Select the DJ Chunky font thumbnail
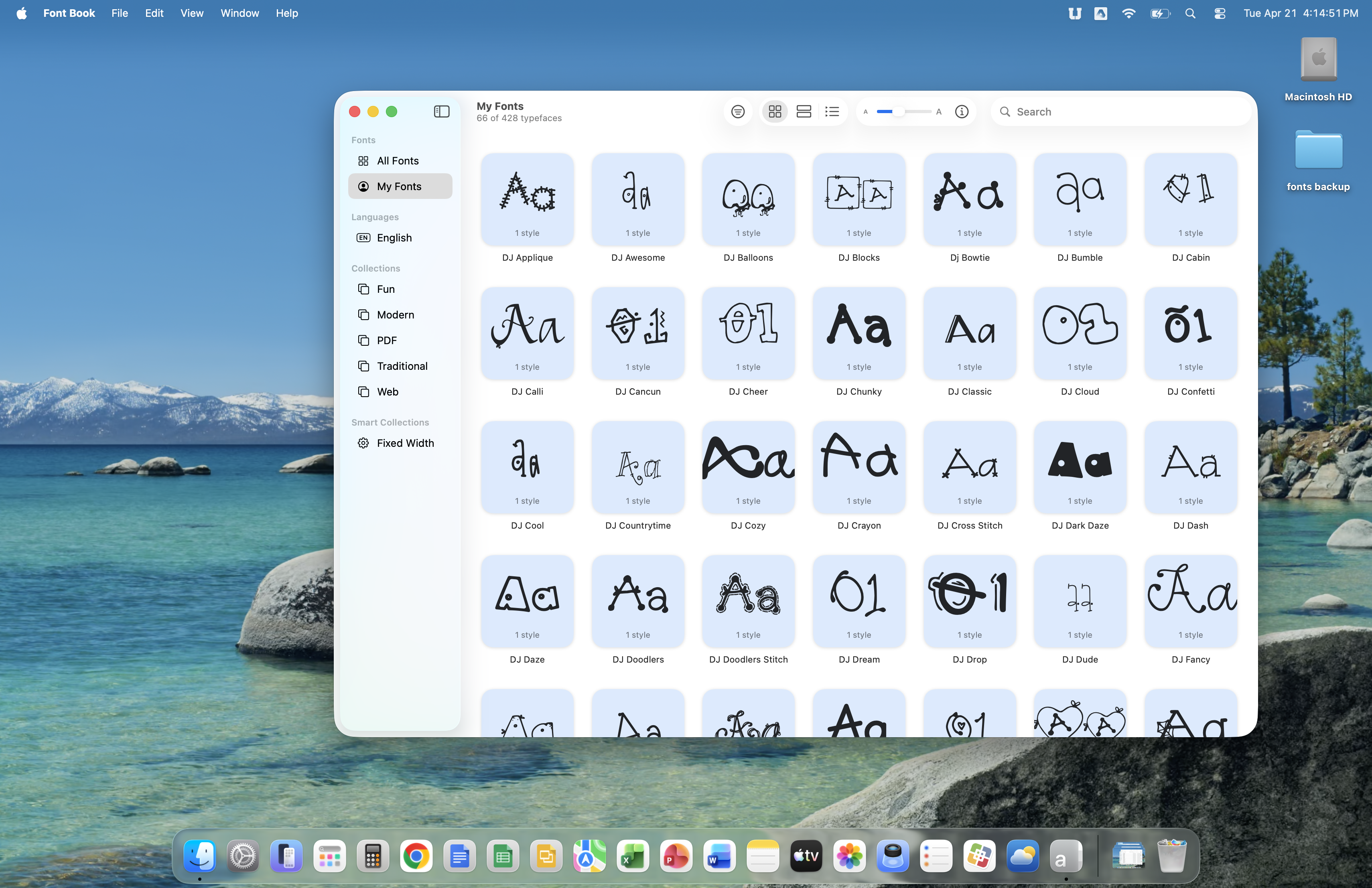 (x=859, y=333)
